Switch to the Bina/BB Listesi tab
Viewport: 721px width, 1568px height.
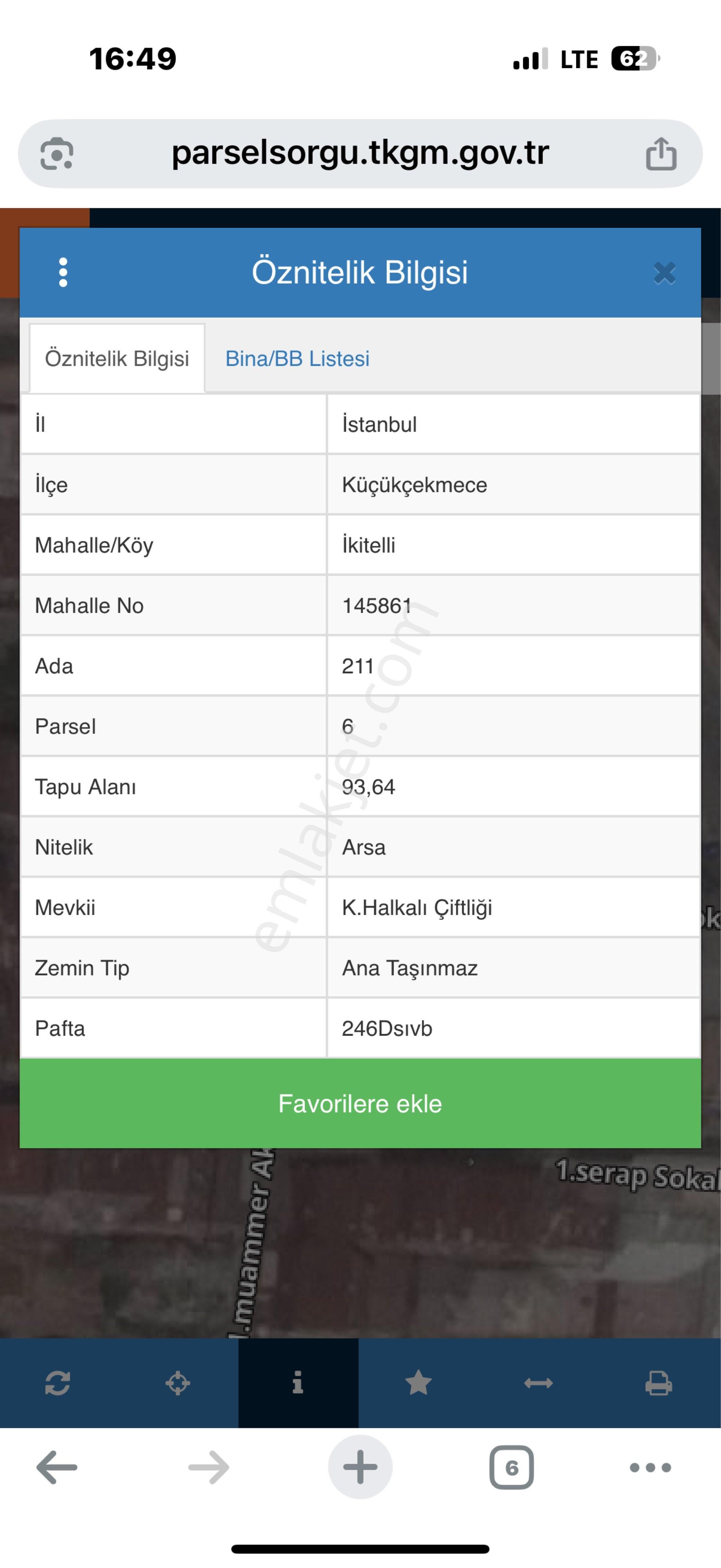(298, 359)
